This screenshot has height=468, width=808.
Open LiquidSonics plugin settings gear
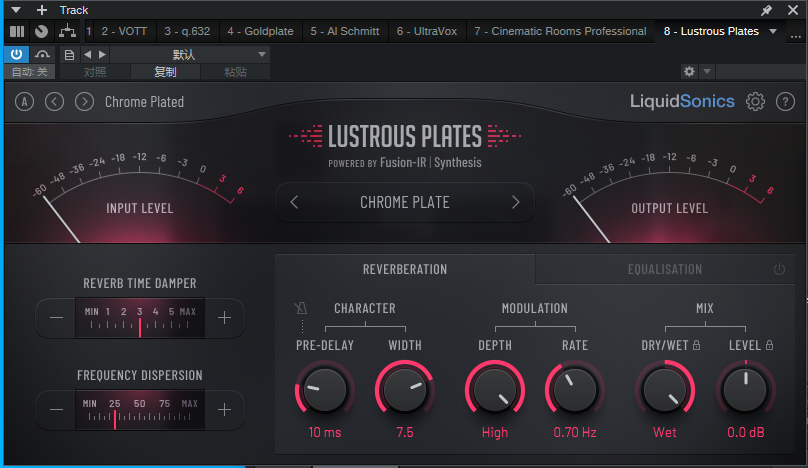[755, 102]
